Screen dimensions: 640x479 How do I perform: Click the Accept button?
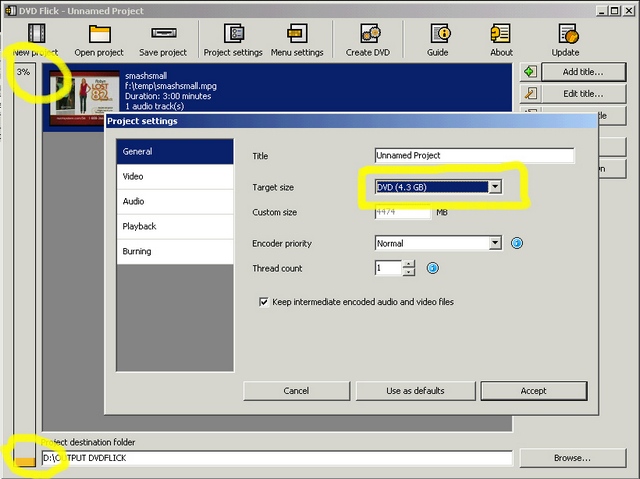[534, 391]
